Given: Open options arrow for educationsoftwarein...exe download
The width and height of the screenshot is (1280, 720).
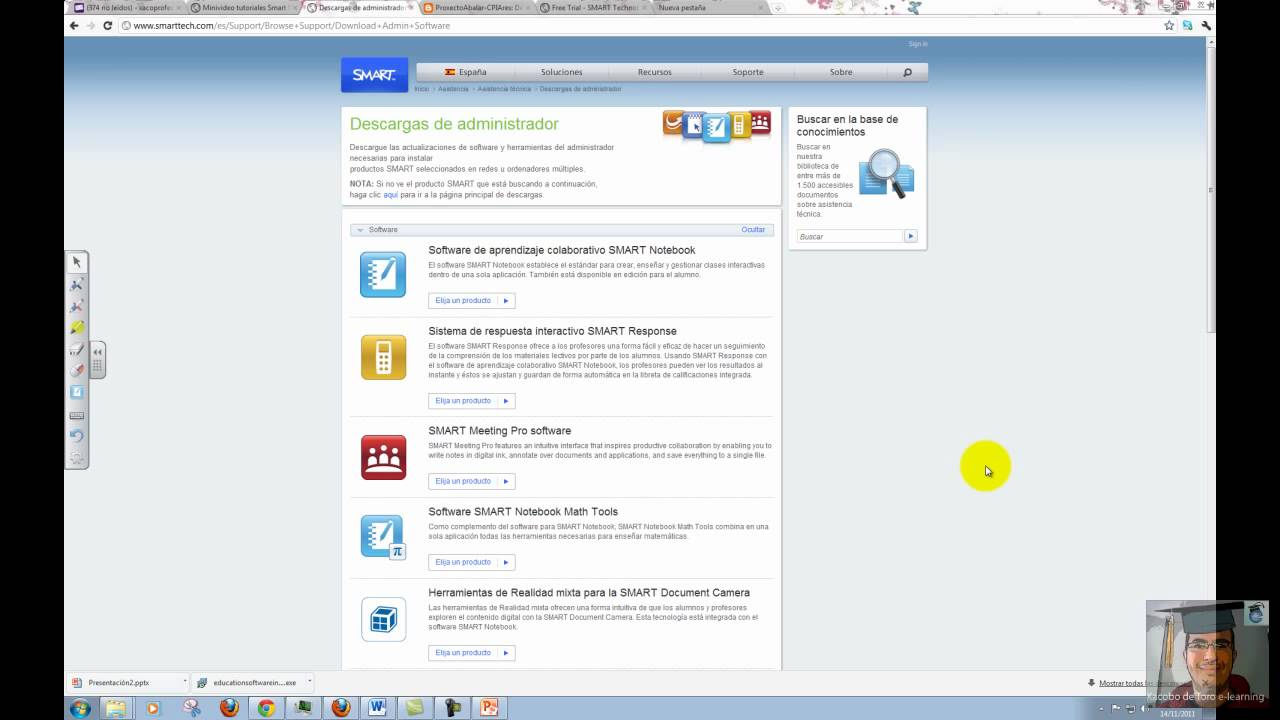Looking at the screenshot, I should point(309,682).
